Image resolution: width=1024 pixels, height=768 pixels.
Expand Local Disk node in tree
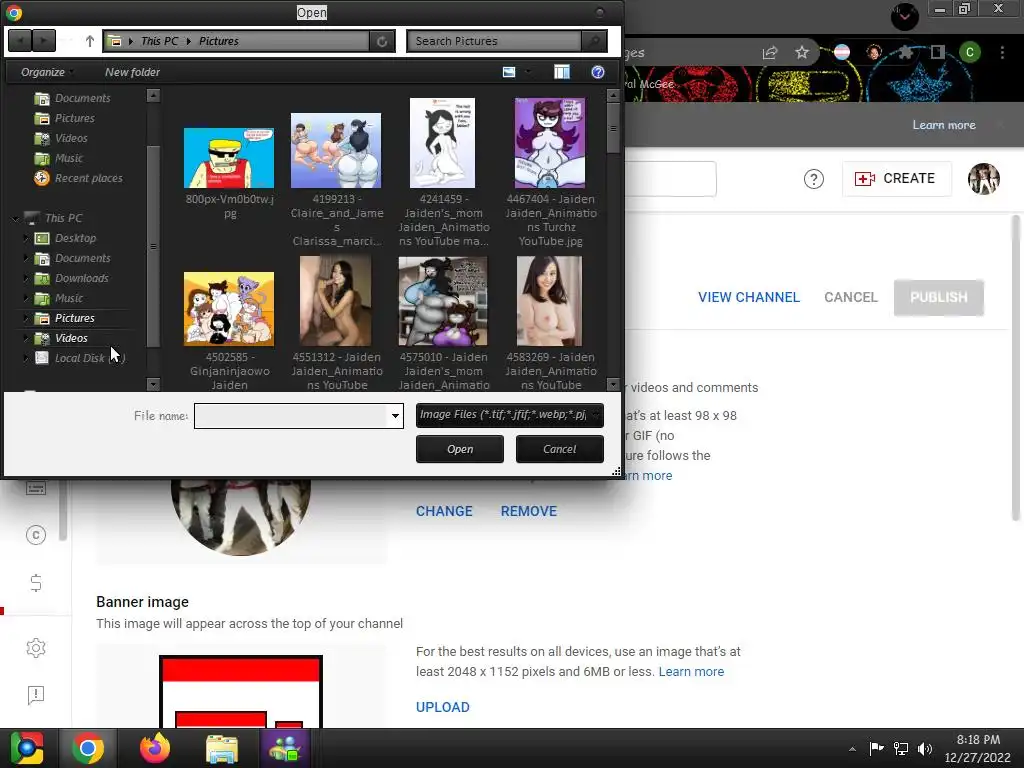coord(25,358)
